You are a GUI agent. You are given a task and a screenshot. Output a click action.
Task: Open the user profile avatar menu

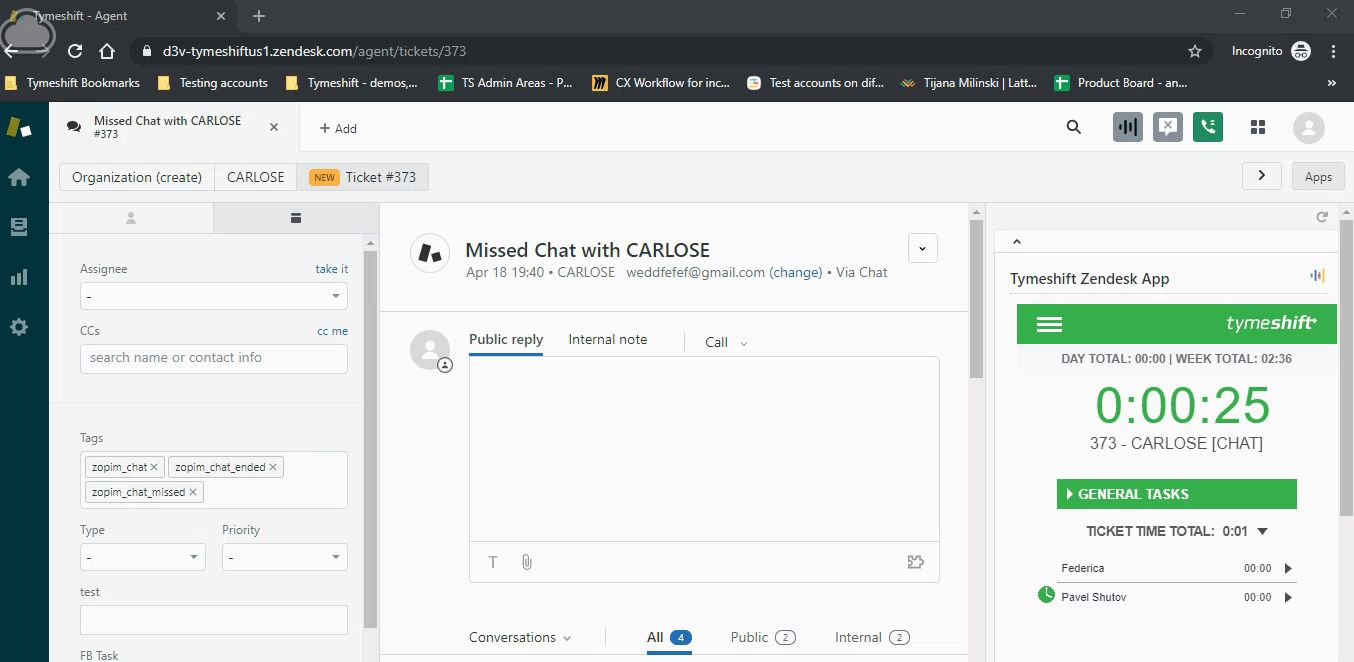tap(1308, 127)
